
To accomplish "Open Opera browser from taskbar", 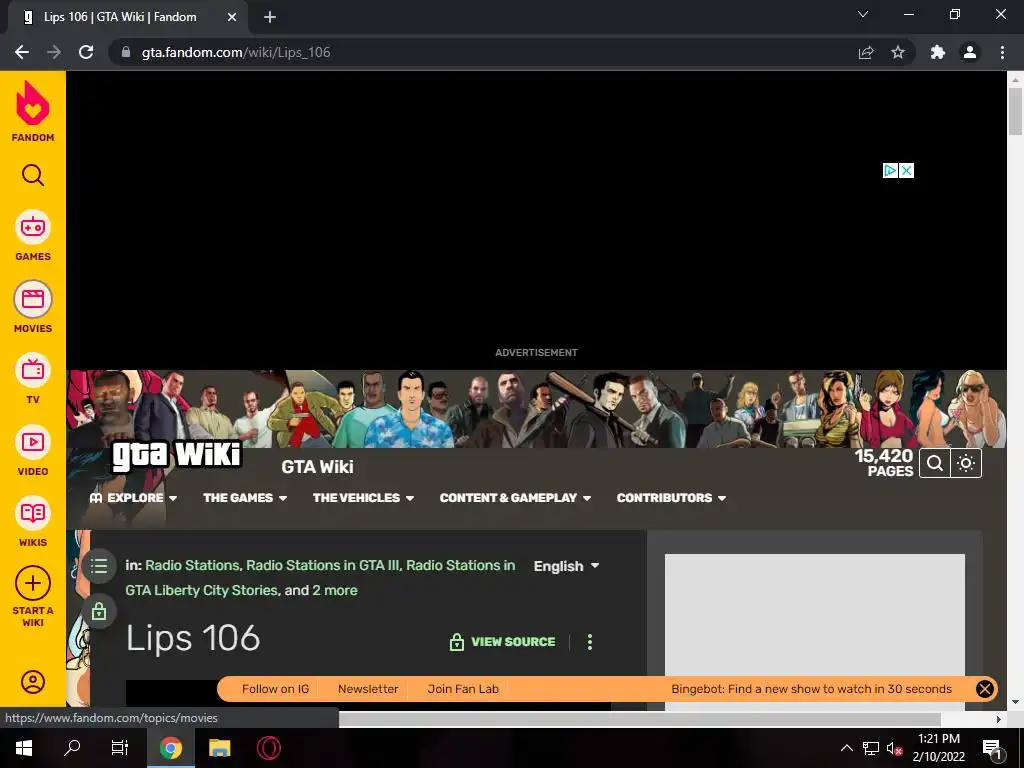I will 268,748.
